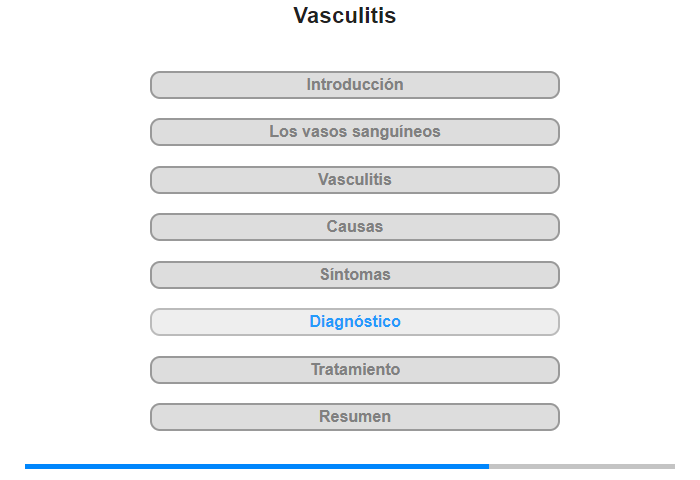Screen dimensions: 700x480
Task: Jump to the Resumen section
Action: click(354, 417)
